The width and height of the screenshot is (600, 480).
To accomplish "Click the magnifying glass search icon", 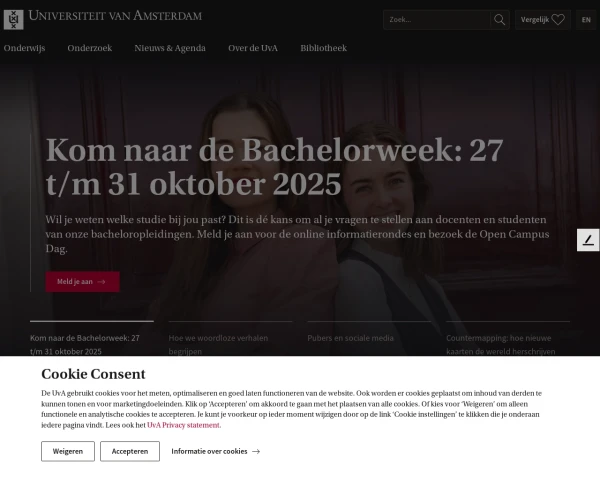I will click(x=499, y=20).
